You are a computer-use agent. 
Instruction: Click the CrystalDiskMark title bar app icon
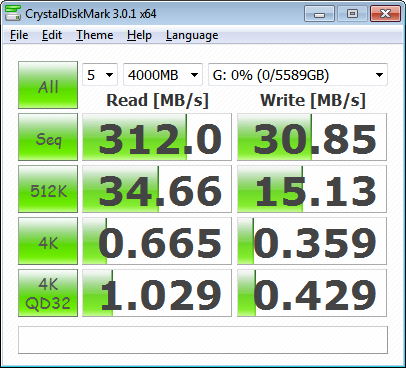click(13, 13)
